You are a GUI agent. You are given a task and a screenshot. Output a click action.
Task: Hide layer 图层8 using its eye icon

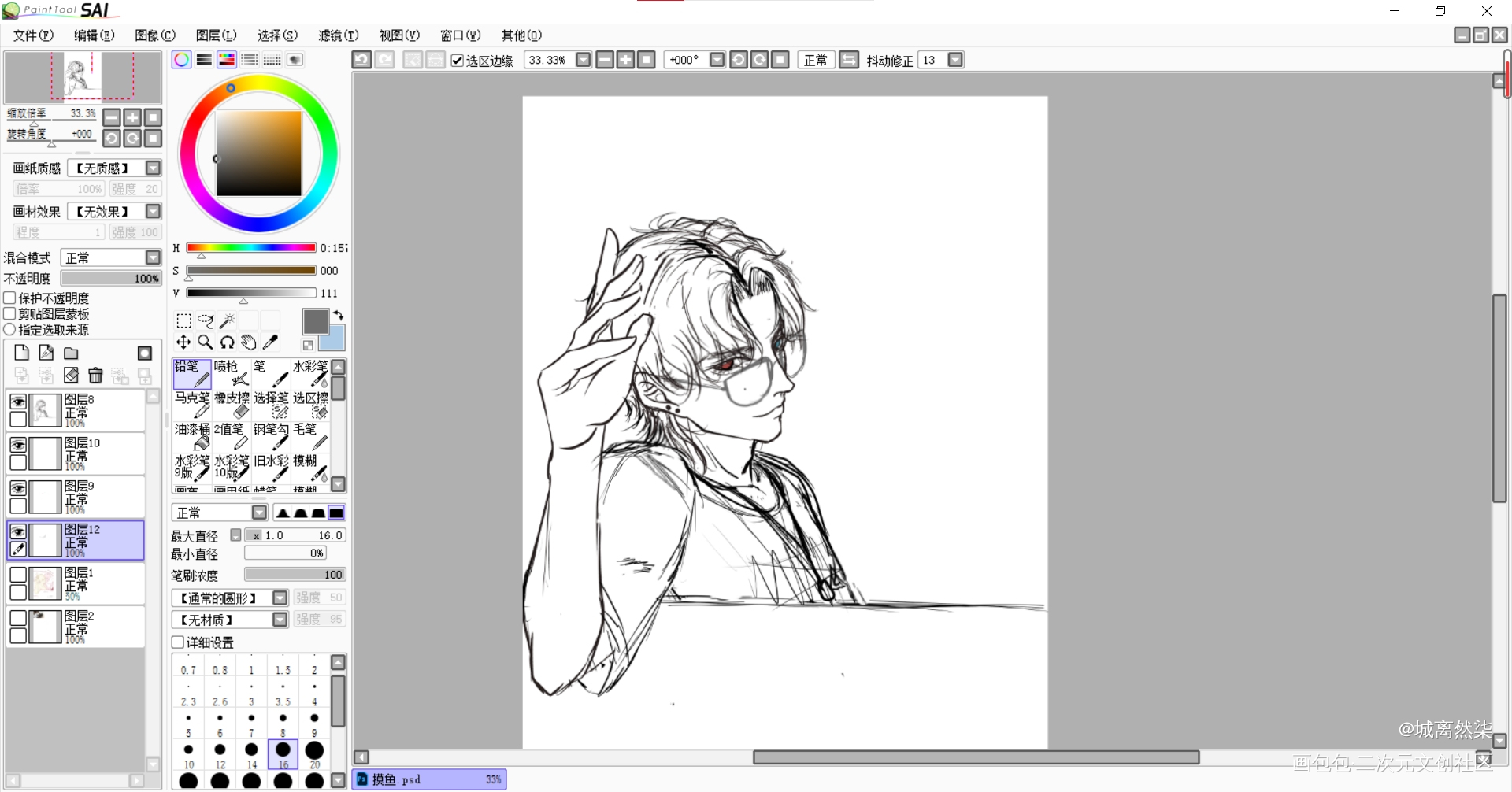point(18,402)
